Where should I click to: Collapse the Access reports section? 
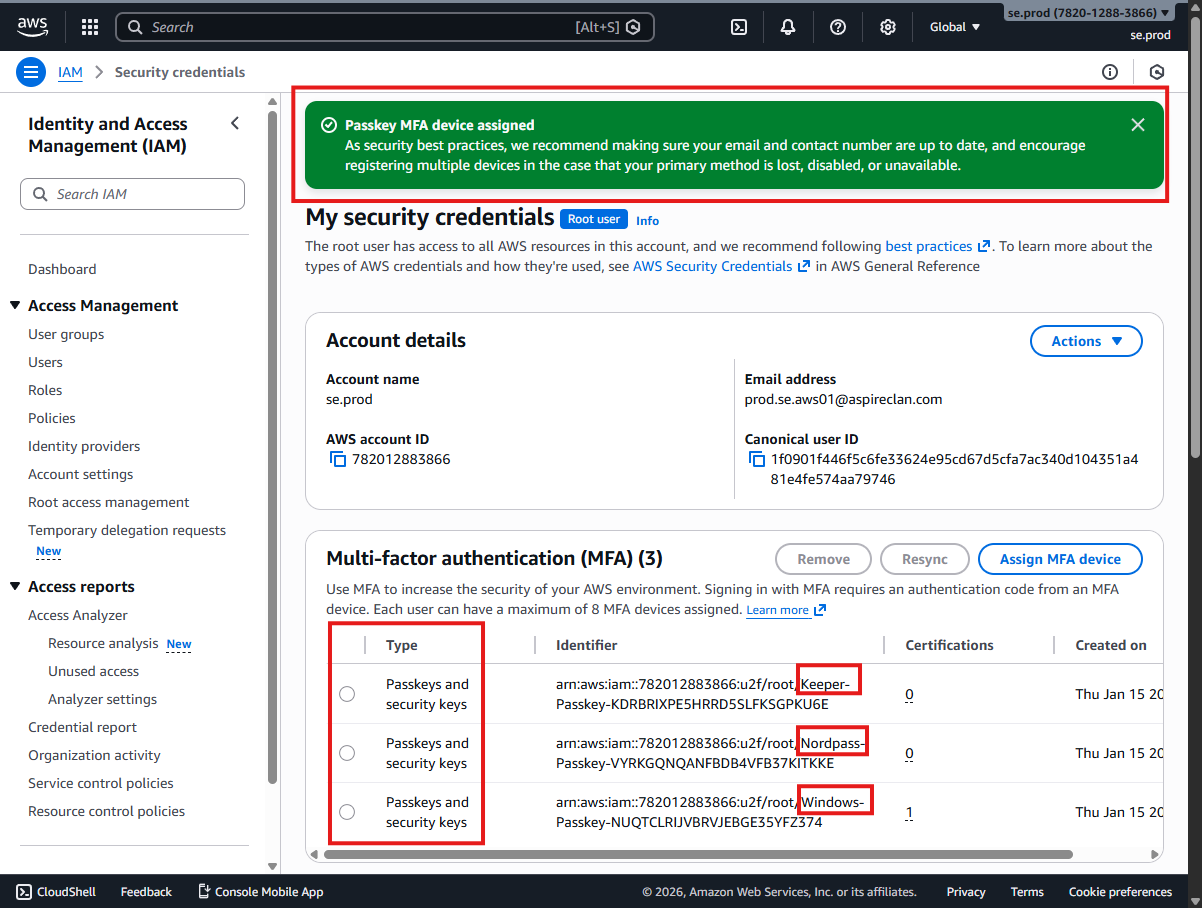15,586
